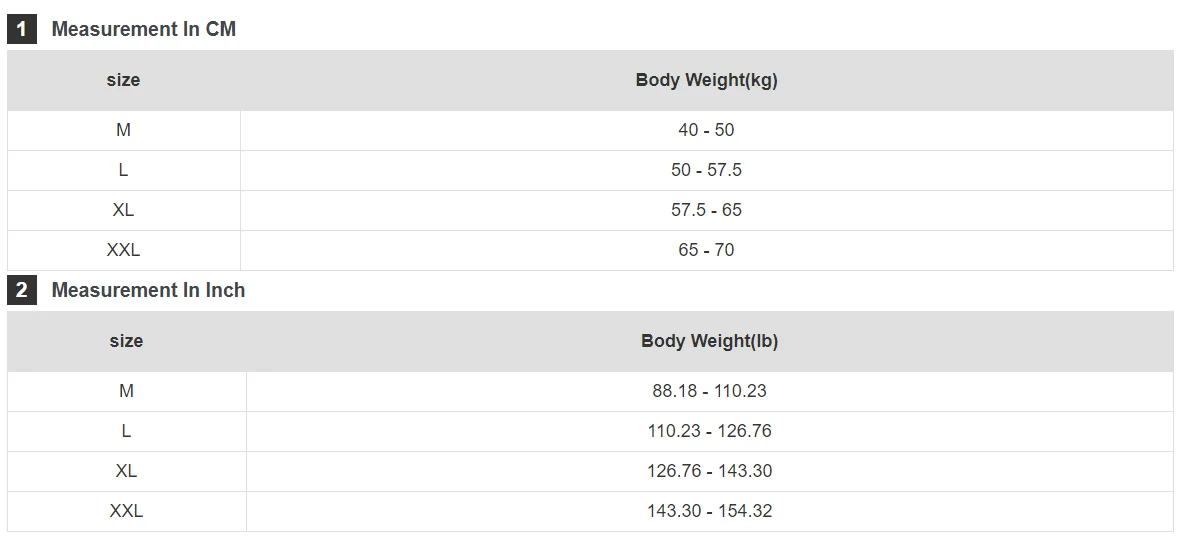Click the number 1 section badge
Viewport: 1185px width, 544px height.
pyautogui.click(x=21, y=30)
